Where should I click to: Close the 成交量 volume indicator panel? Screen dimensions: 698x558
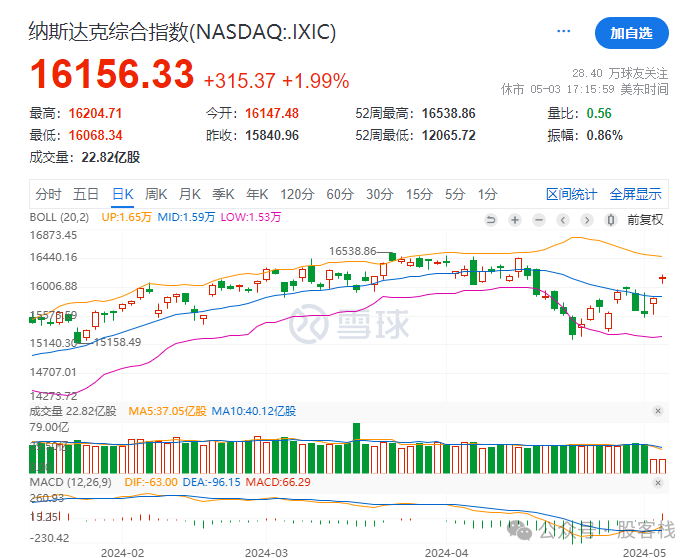[x=658, y=411]
